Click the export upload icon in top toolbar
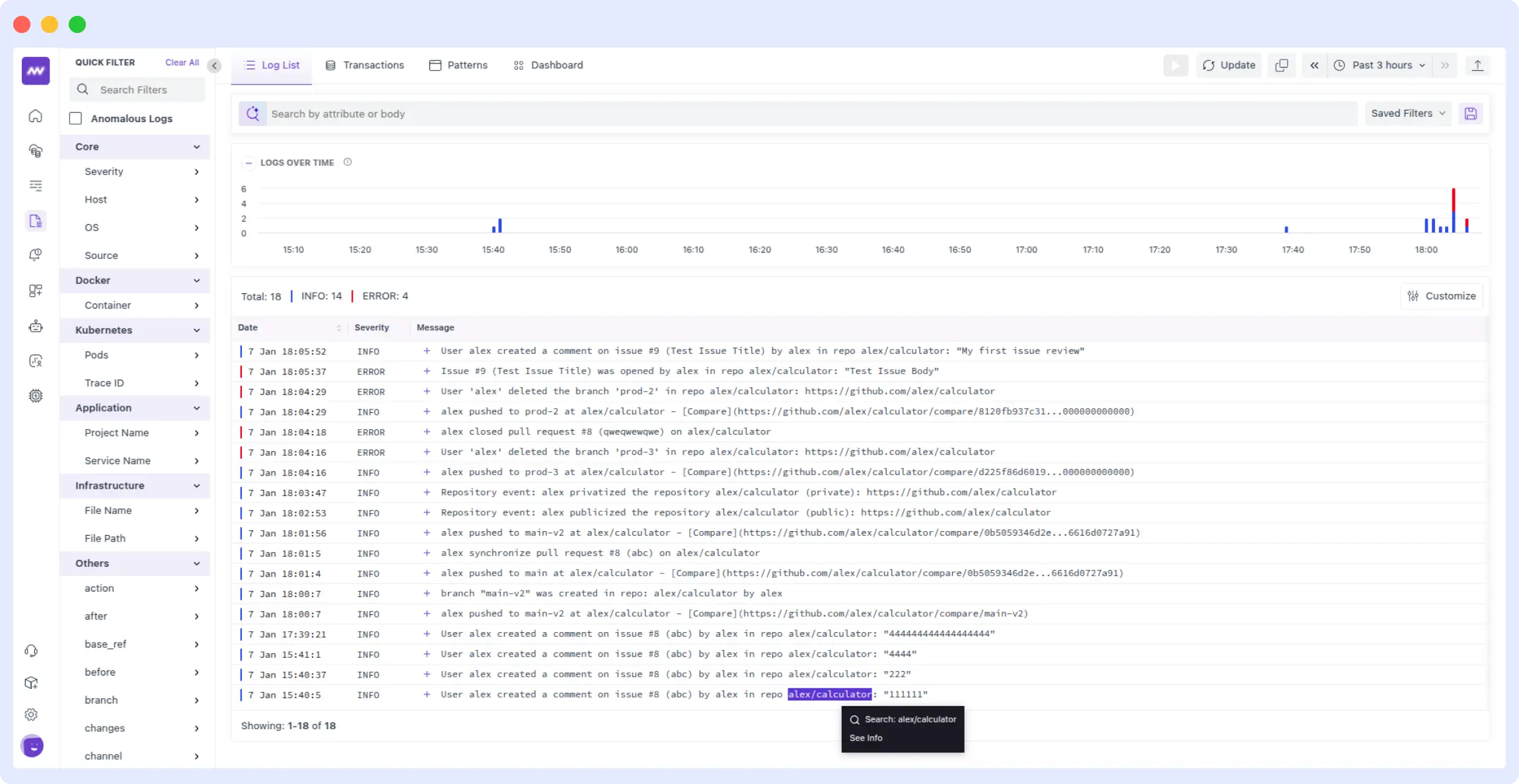The height and width of the screenshot is (784, 1519). coord(1478,65)
